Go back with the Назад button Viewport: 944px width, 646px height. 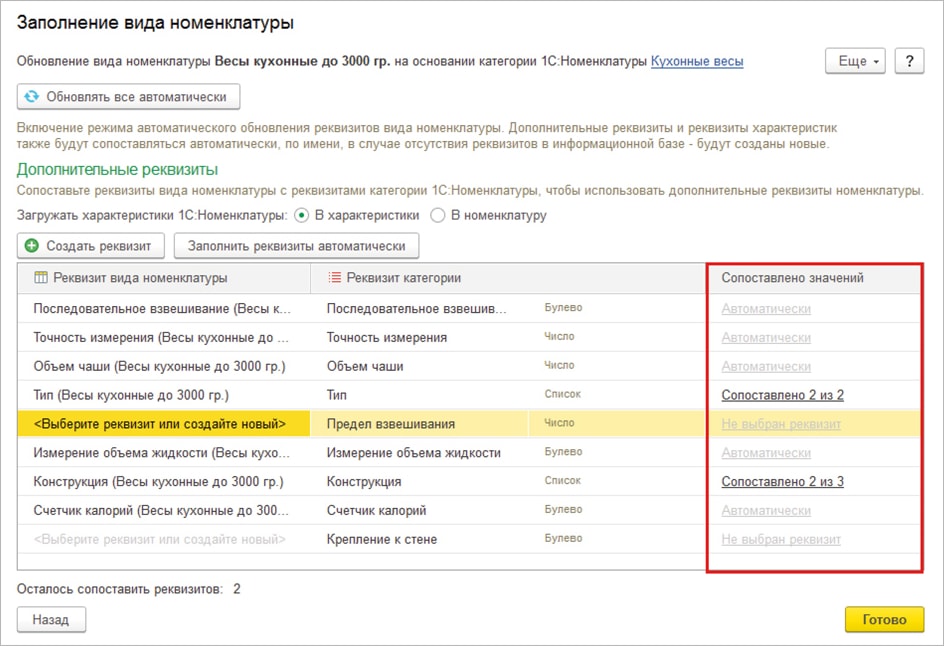point(51,619)
